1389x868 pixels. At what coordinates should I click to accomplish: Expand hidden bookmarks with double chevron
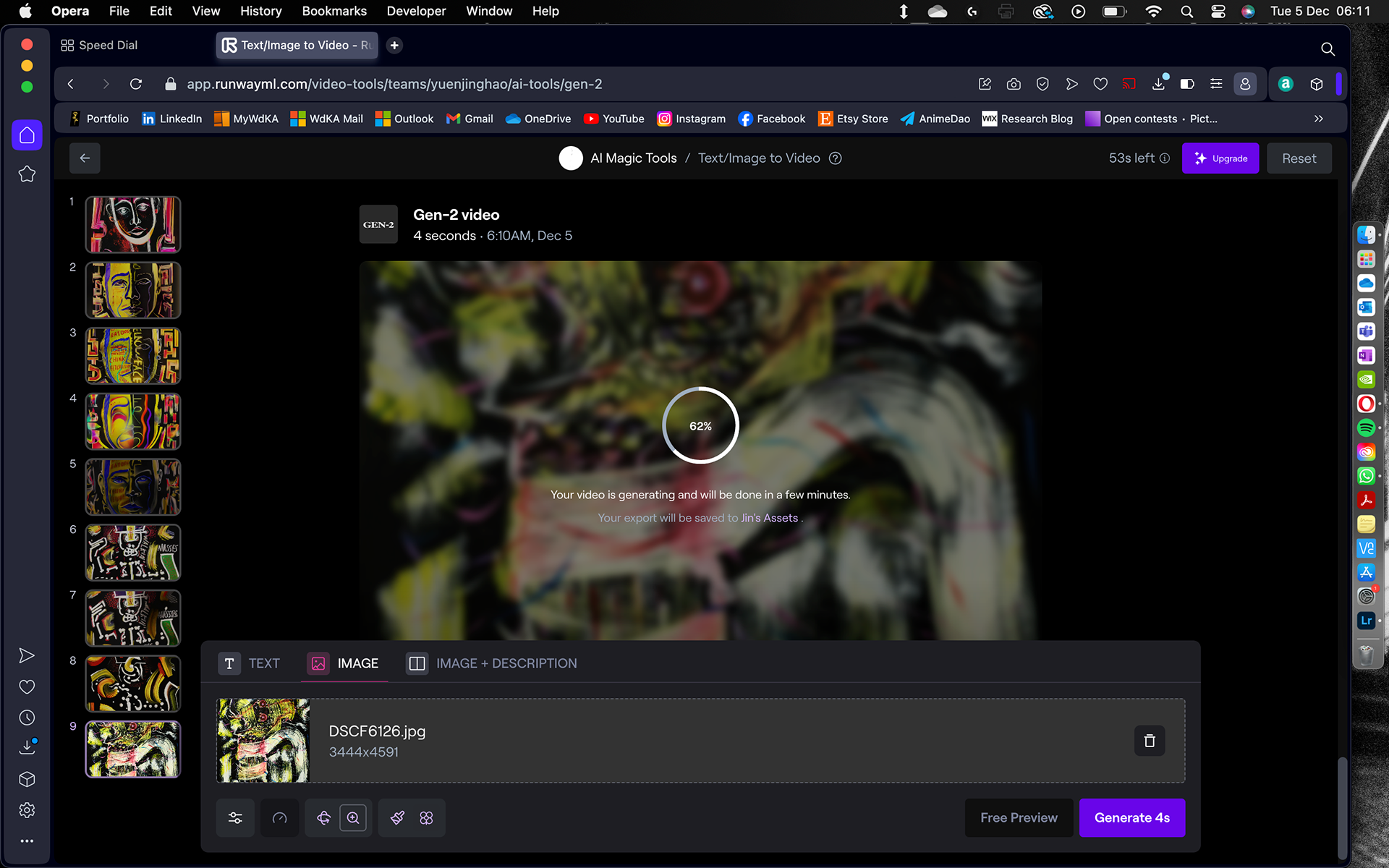[x=1319, y=119]
